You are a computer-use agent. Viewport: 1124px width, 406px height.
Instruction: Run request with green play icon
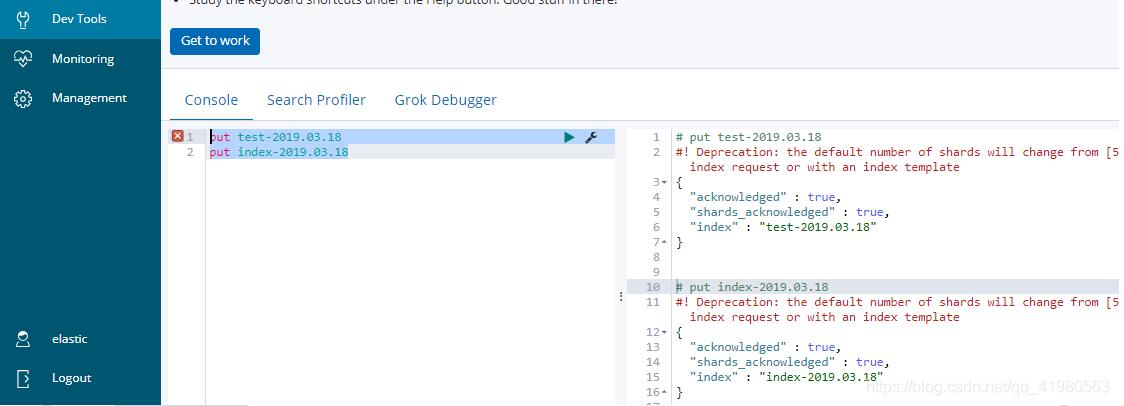pos(569,137)
